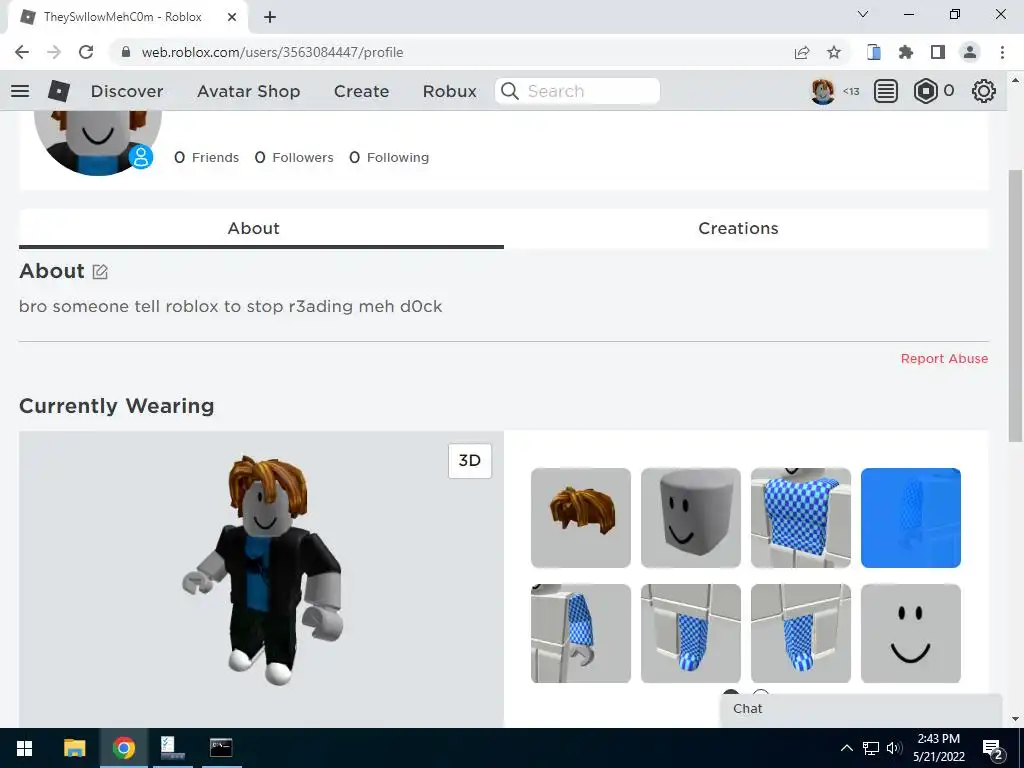The height and width of the screenshot is (768, 1024).
Task: Open the blue extension icon in toolbar
Action: click(x=874, y=52)
